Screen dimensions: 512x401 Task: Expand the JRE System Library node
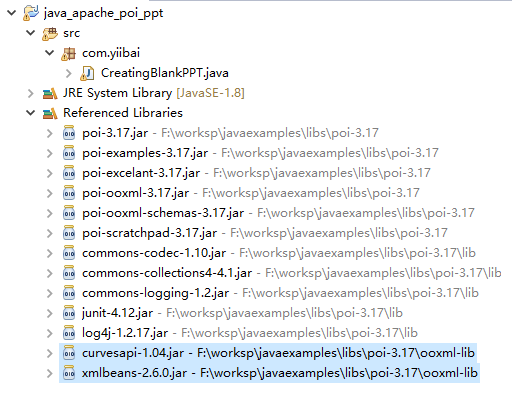pyautogui.click(x=31, y=93)
